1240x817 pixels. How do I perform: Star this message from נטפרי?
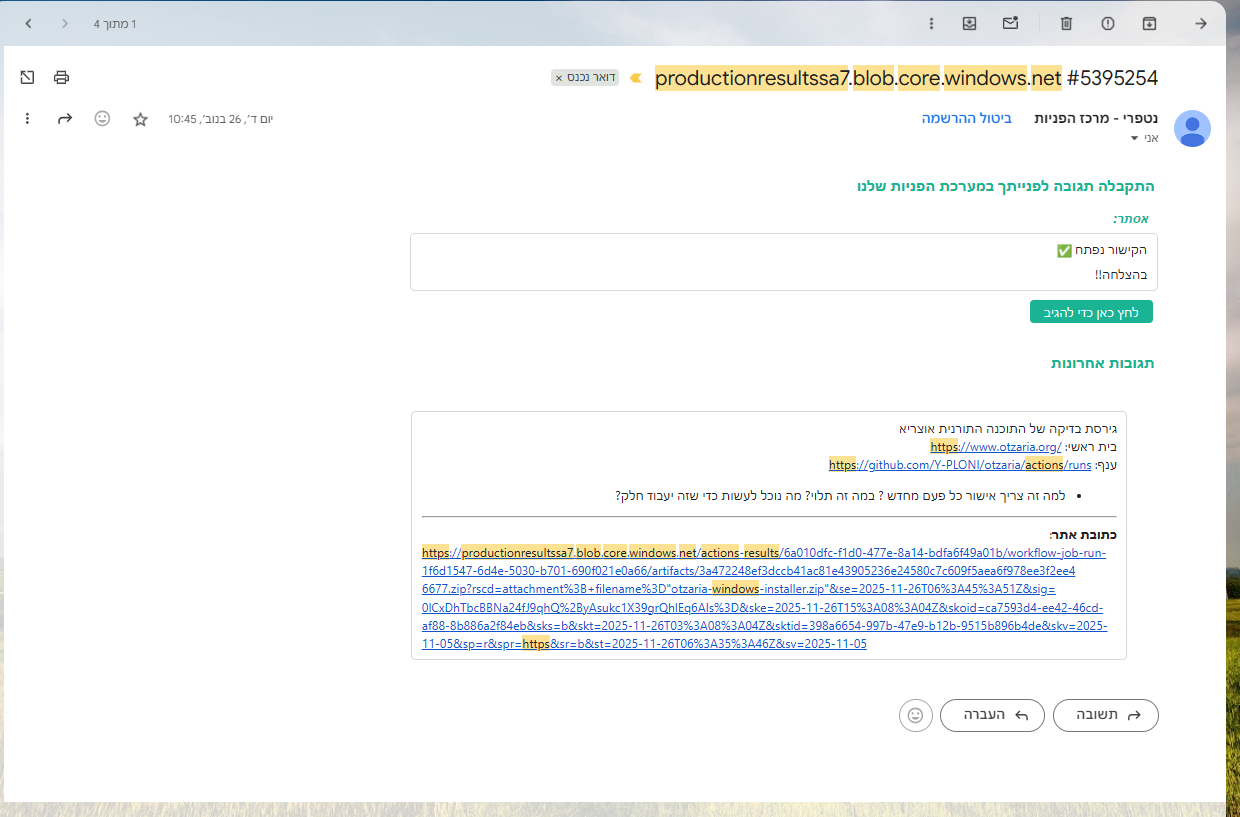pos(140,119)
